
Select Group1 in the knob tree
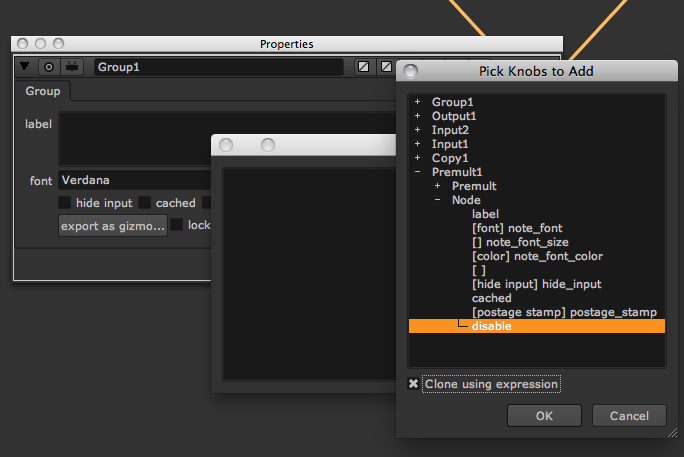click(x=452, y=102)
